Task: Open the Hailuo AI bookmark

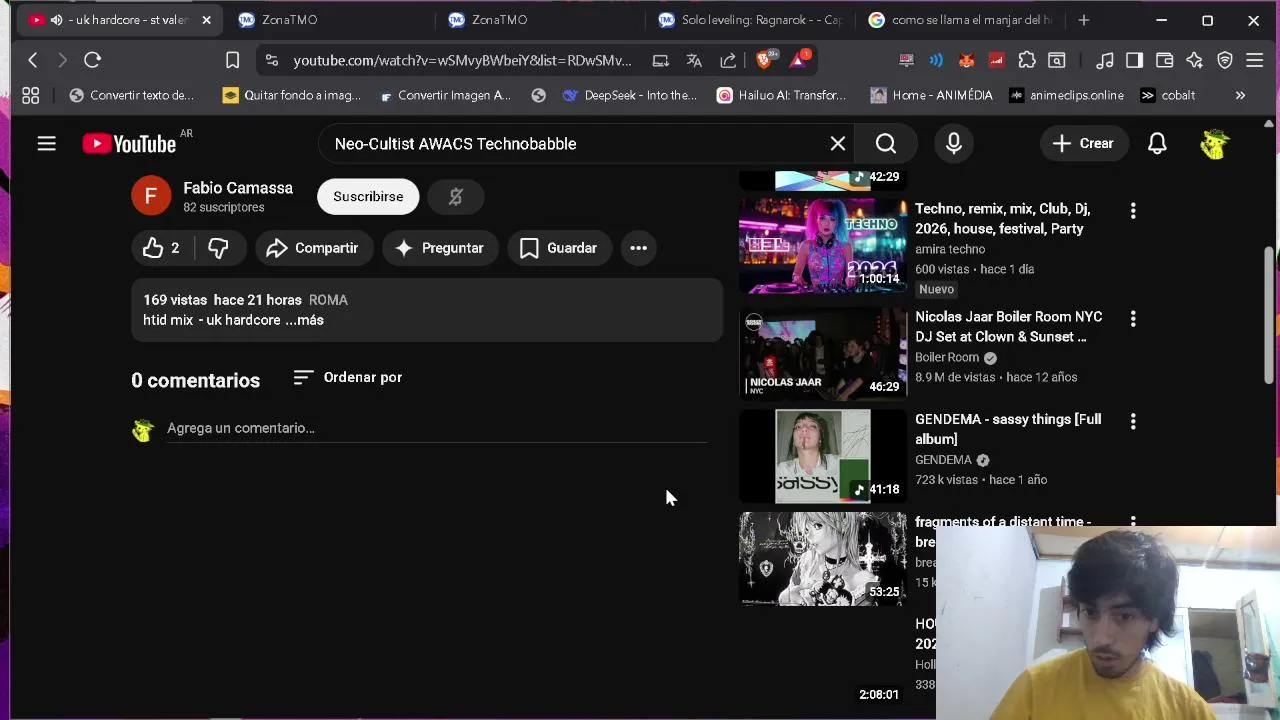Action: click(x=781, y=95)
